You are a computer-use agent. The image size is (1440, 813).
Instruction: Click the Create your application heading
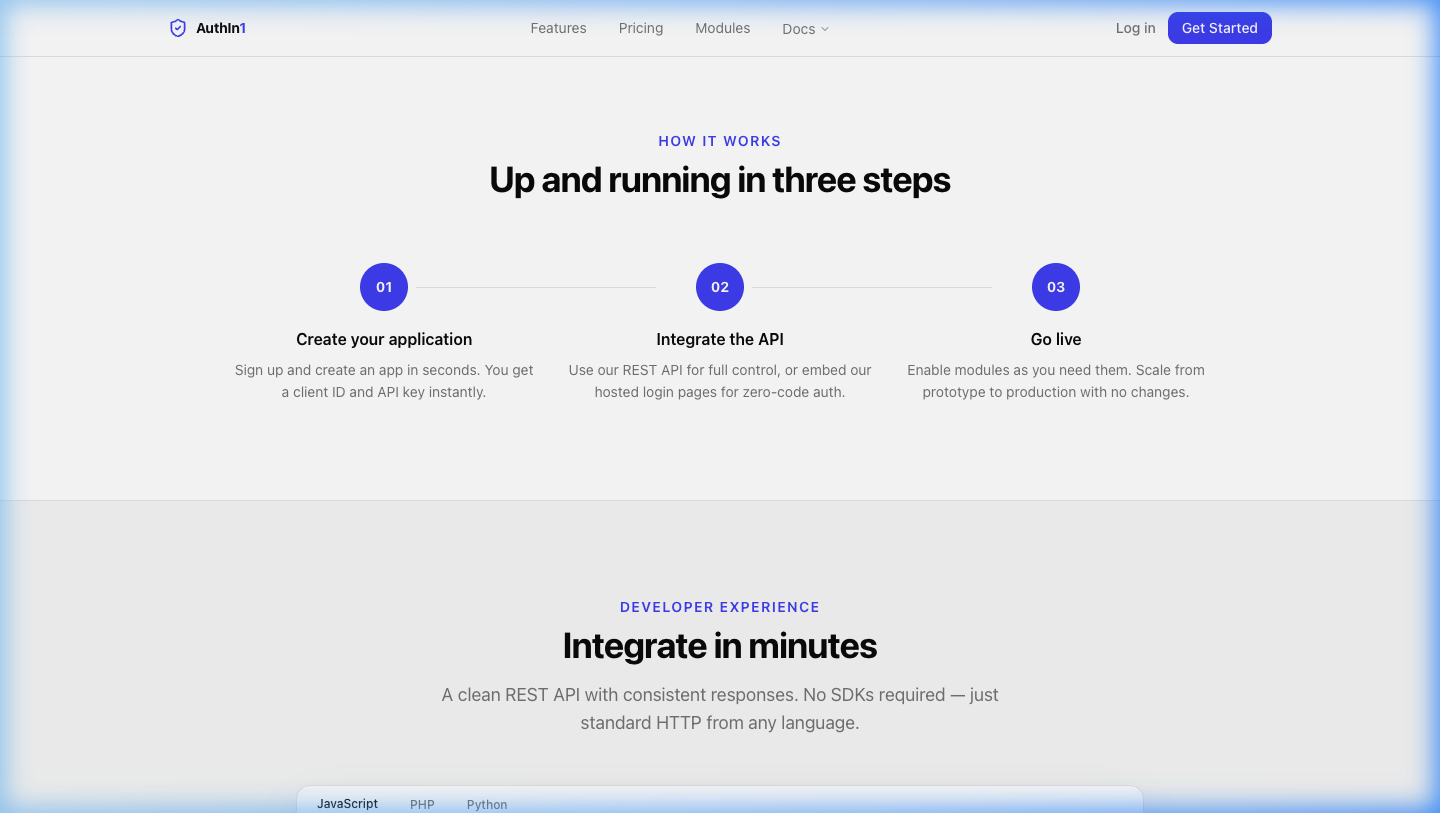384,339
